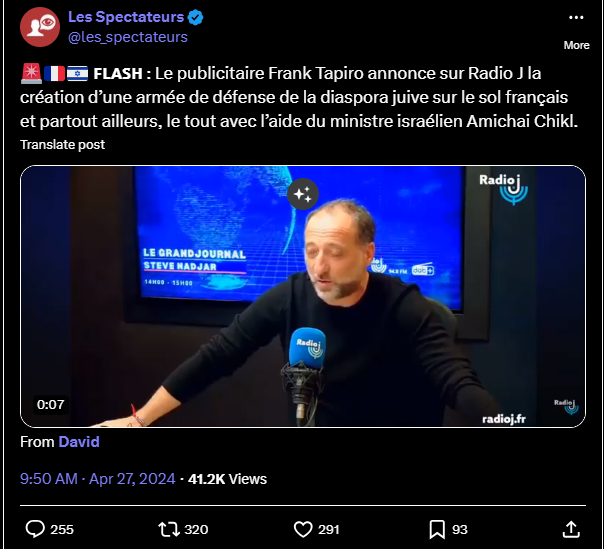Open replies via the comment bubble icon
The width and height of the screenshot is (604, 549).
click(35, 529)
